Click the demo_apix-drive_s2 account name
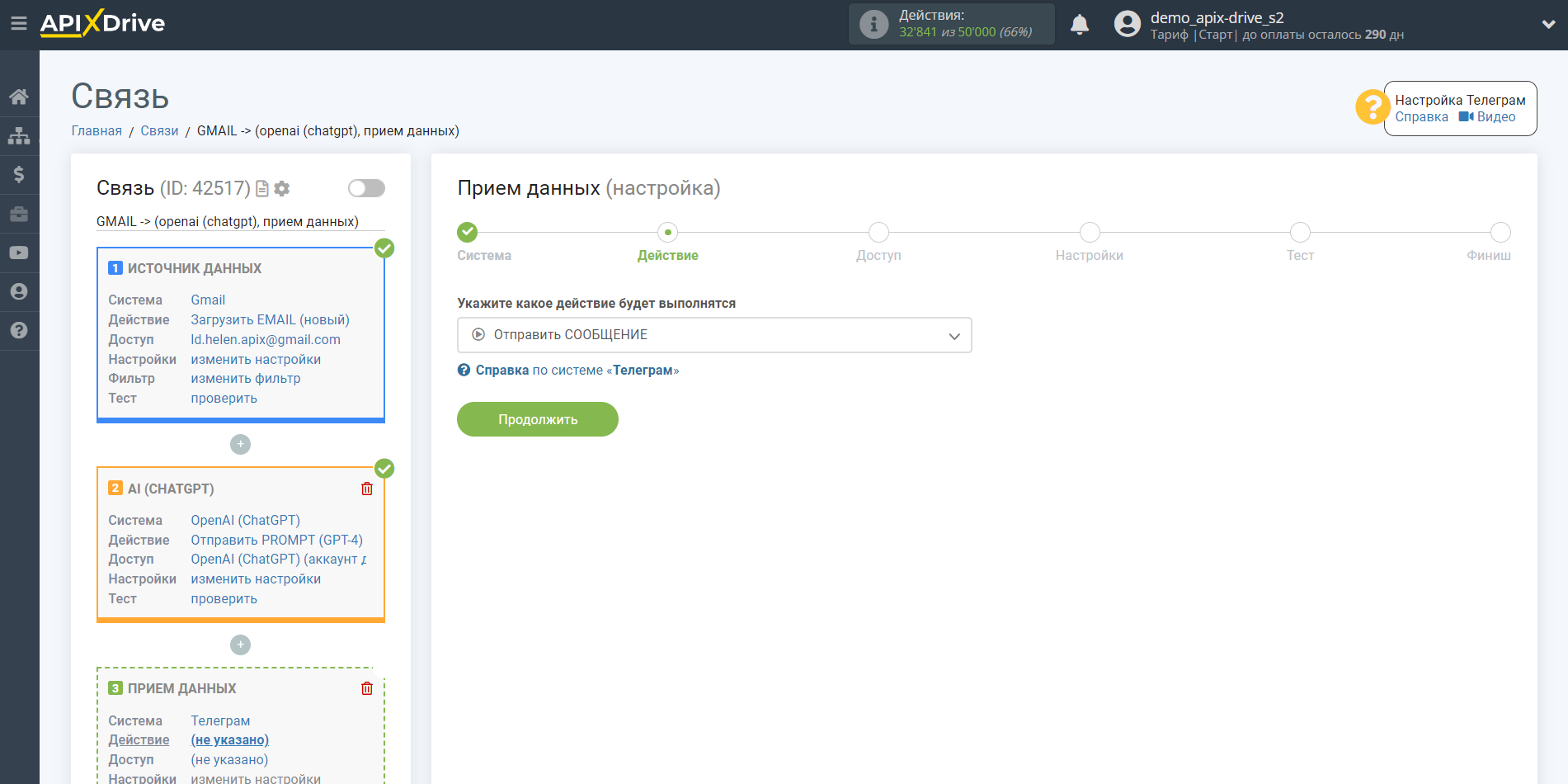Screen dimensions: 1568x784 (1217, 17)
